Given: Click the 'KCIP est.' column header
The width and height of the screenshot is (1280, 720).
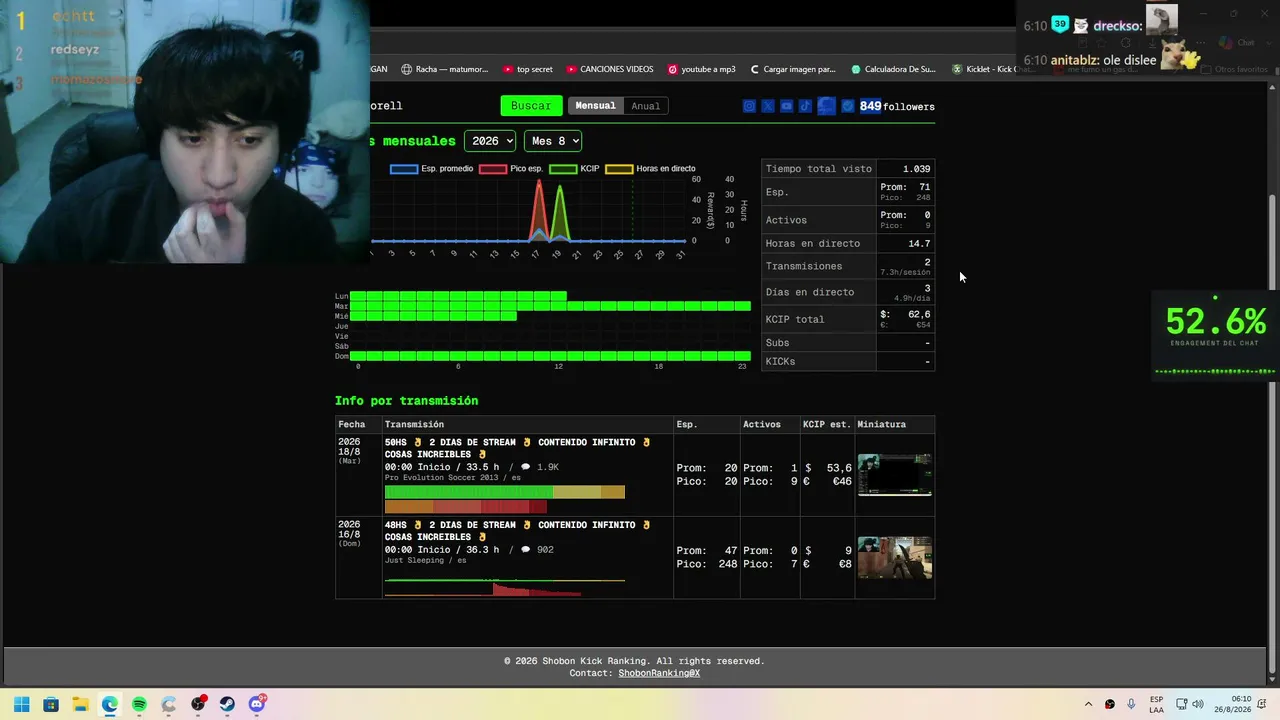Looking at the screenshot, I should (x=826, y=424).
